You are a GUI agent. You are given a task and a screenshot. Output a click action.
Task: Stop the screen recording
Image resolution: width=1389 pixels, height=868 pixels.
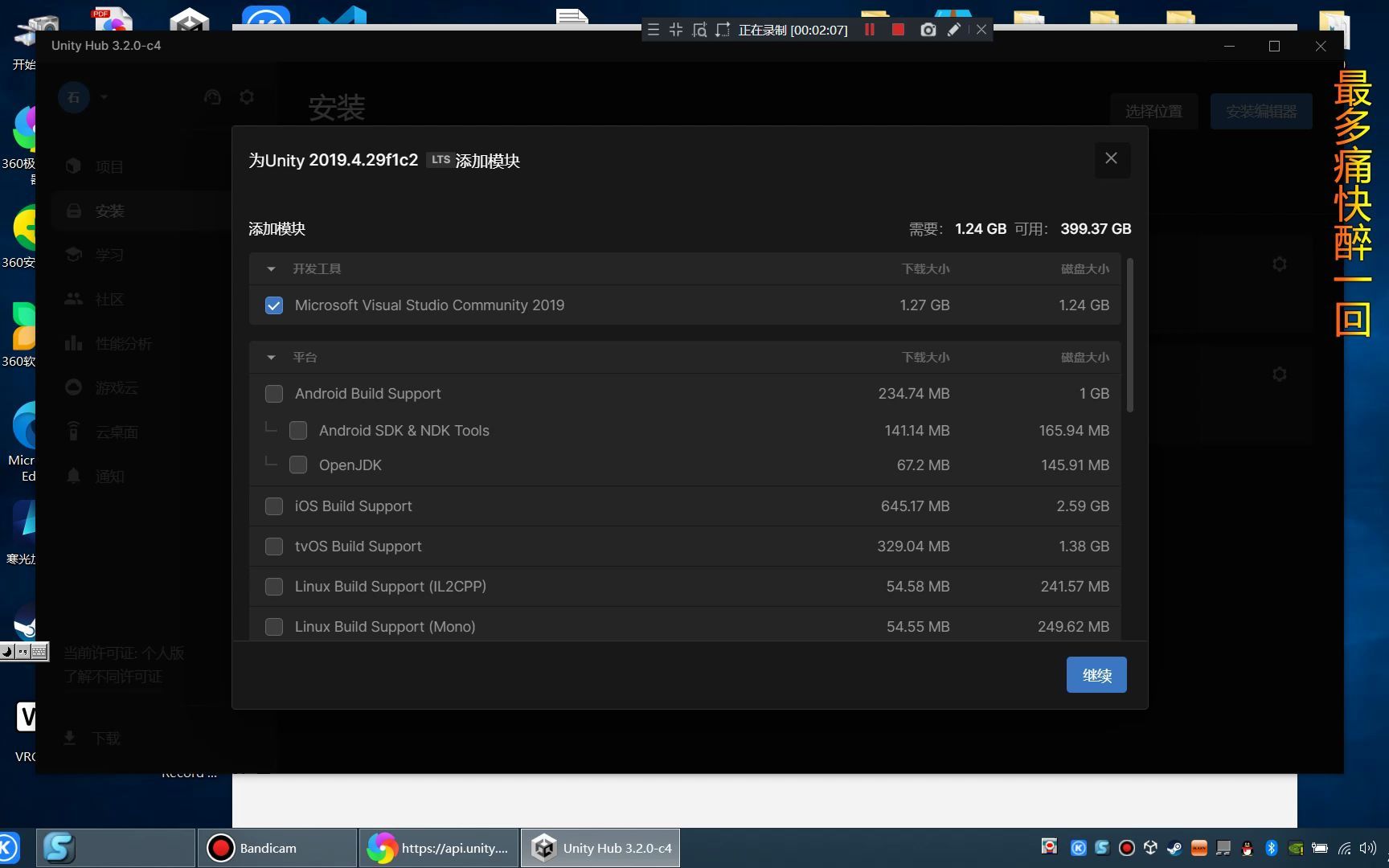[x=899, y=30]
